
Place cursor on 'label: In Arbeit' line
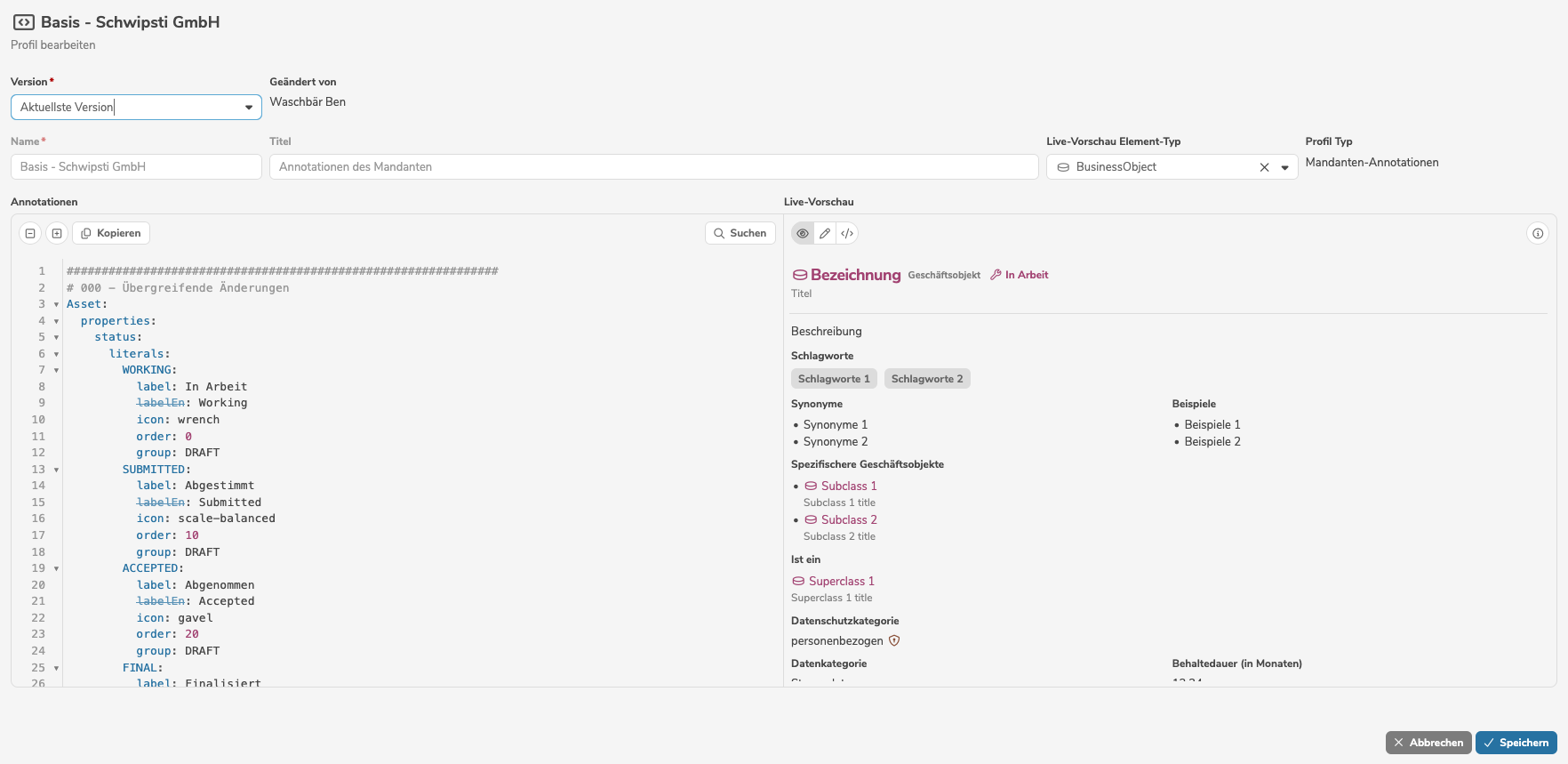coord(192,387)
